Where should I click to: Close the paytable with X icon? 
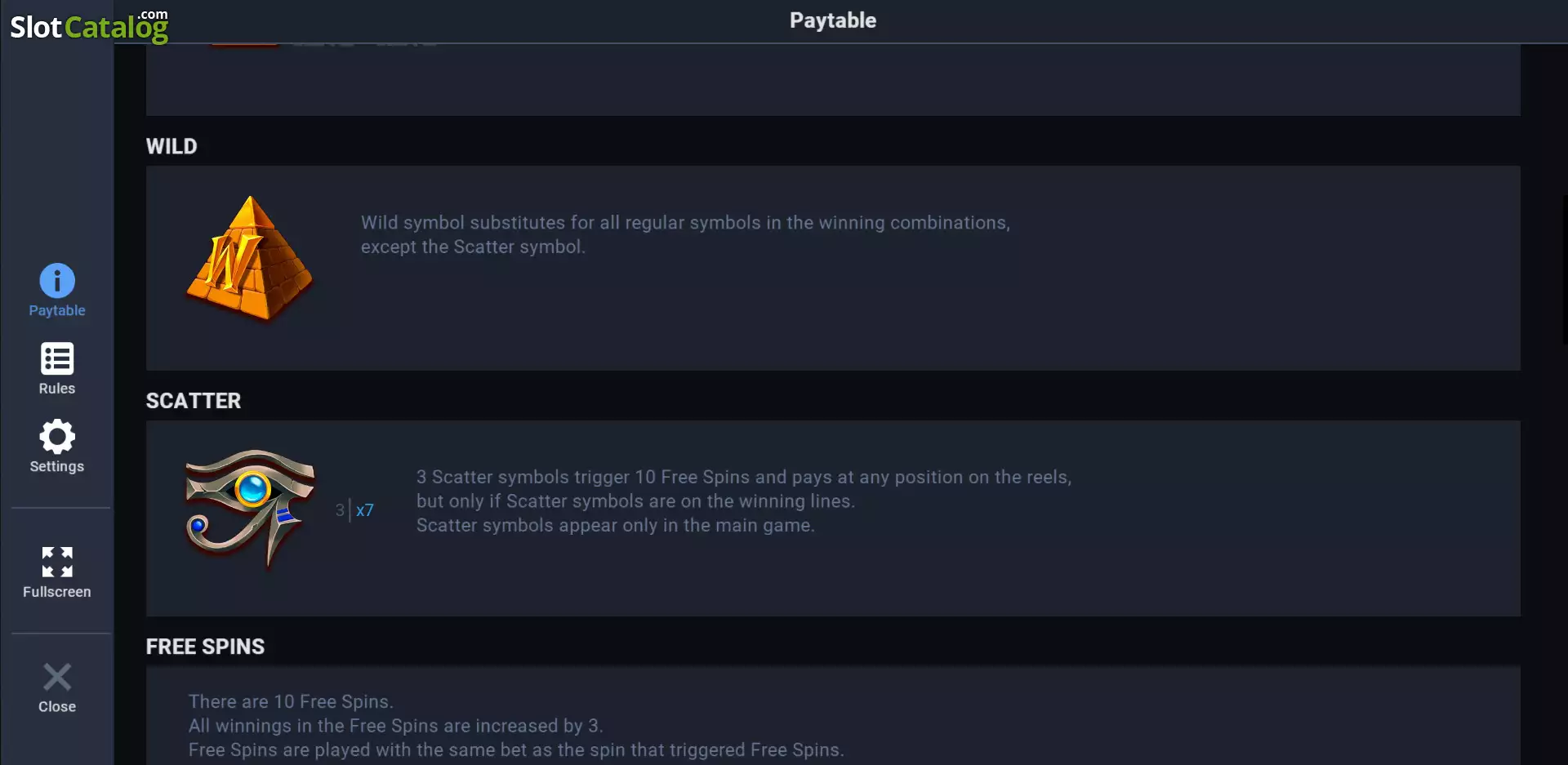pyautogui.click(x=57, y=677)
